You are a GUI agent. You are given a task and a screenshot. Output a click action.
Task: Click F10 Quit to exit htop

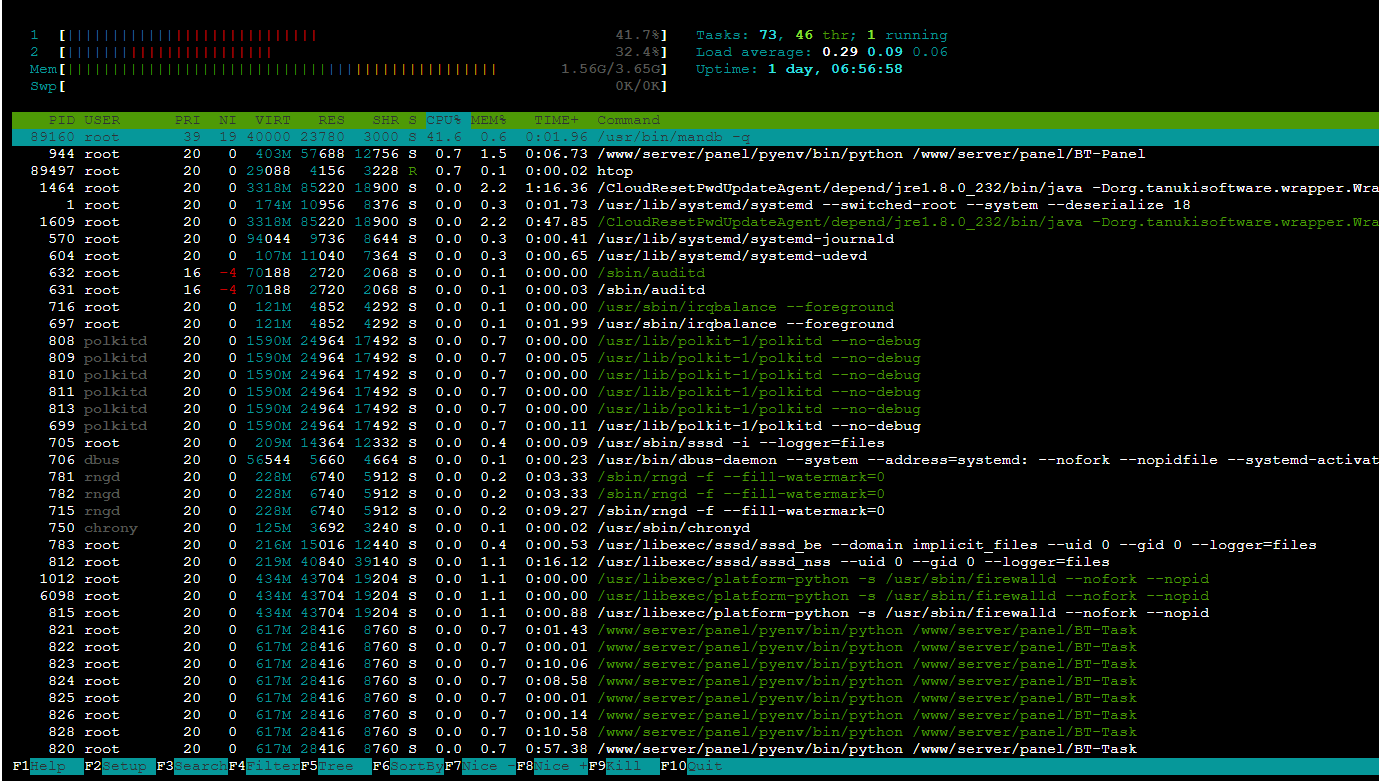(691, 766)
